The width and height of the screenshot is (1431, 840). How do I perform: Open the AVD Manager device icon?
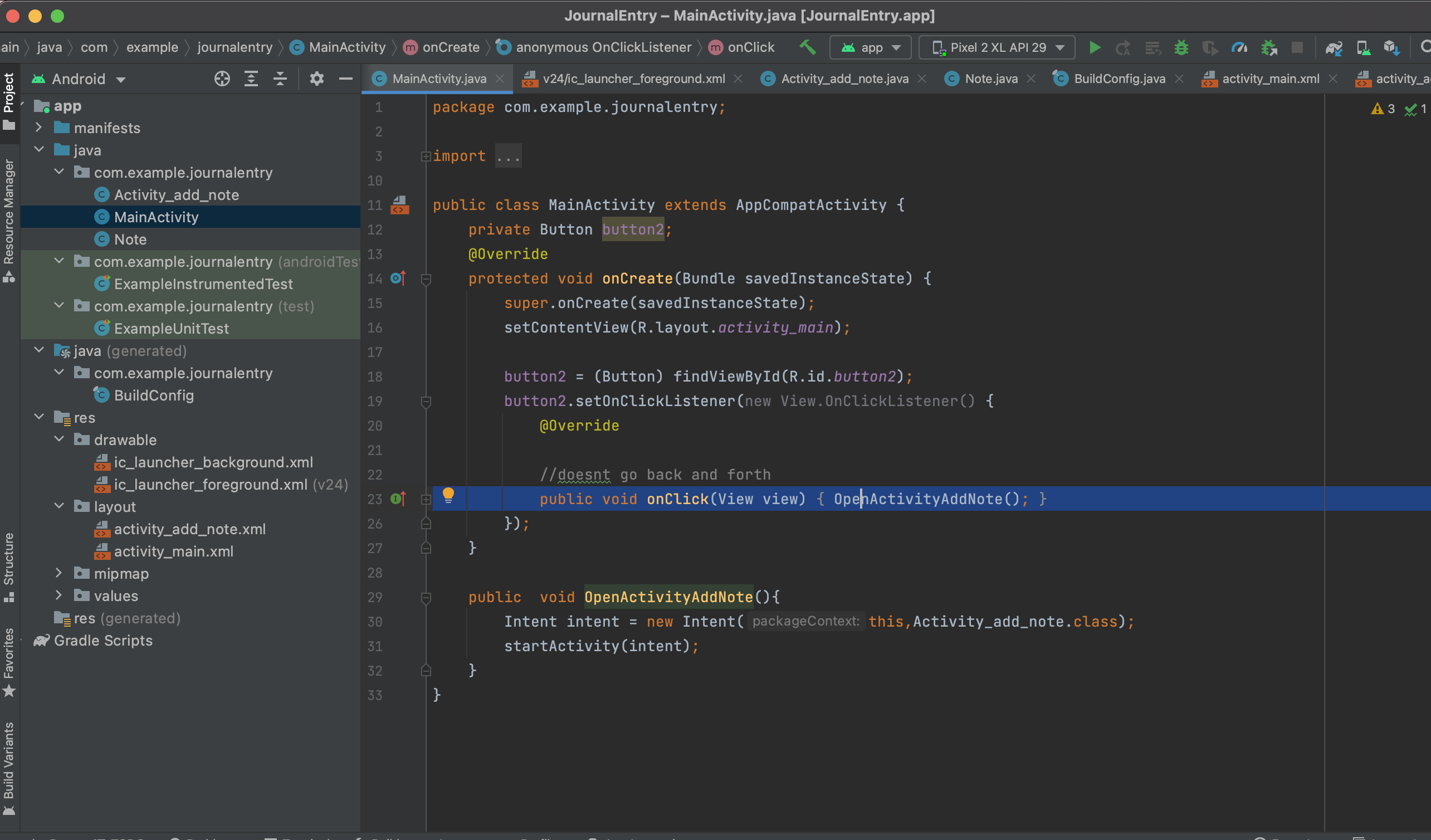tap(1363, 48)
